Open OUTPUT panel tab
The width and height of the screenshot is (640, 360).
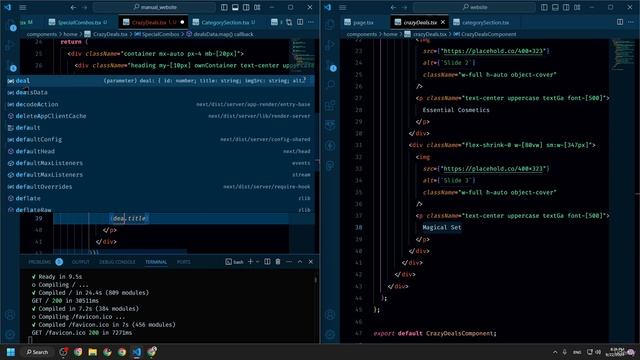(80, 262)
